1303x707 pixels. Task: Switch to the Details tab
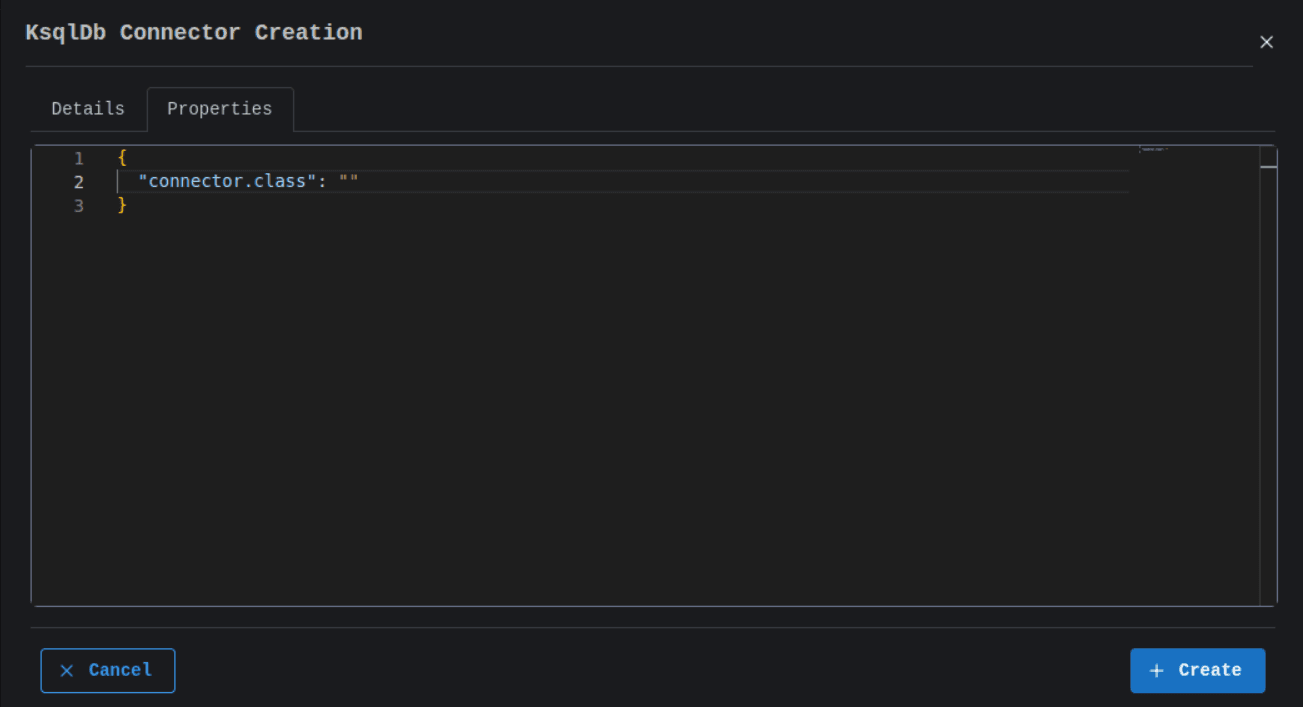click(88, 109)
